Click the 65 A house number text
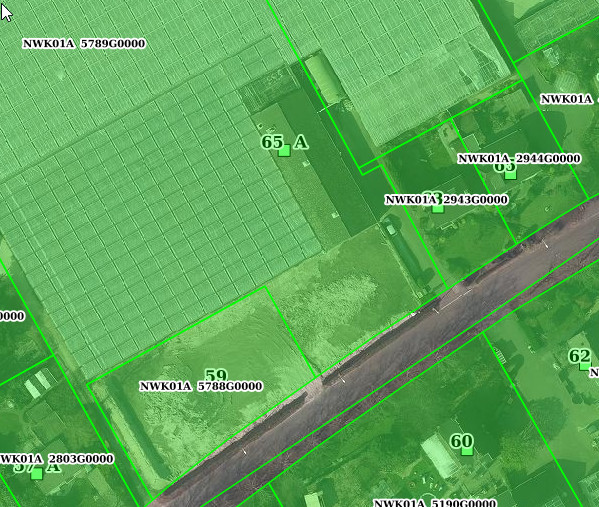This screenshot has height=507, width=599. (285, 142)
